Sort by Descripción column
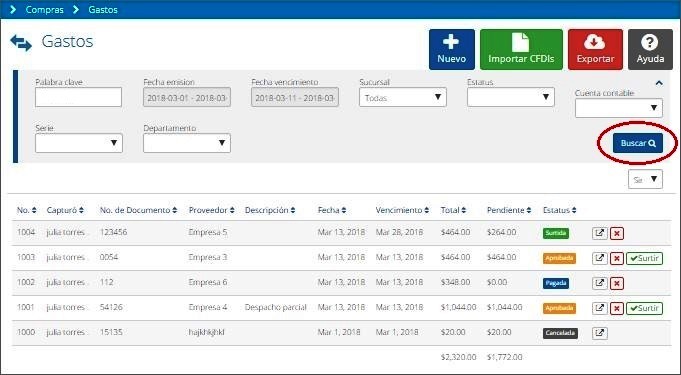 (x=270, y=210)
